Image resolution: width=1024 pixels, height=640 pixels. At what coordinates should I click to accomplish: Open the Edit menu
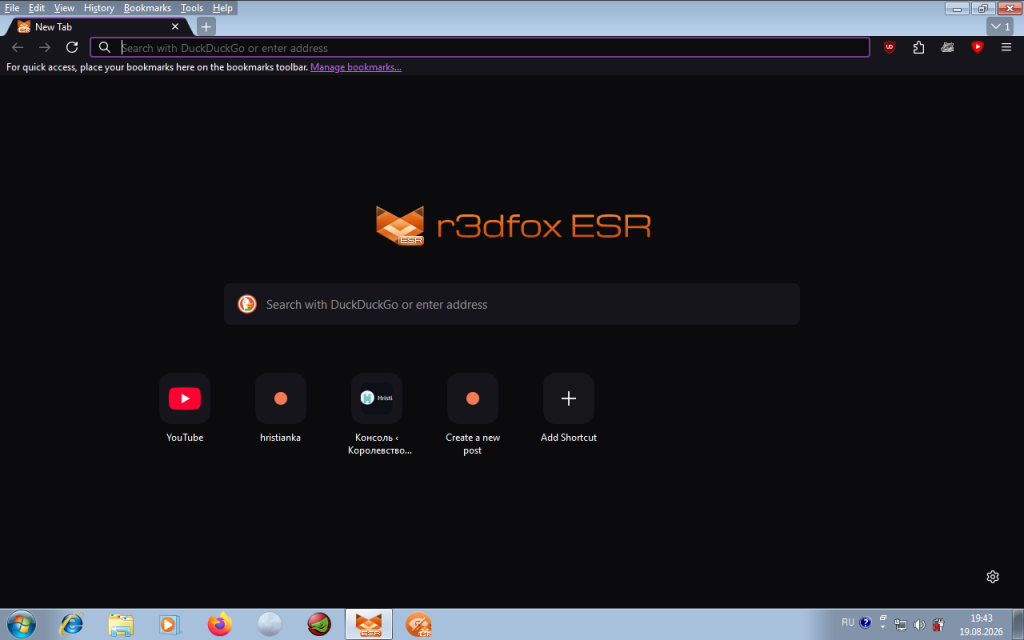37,8
